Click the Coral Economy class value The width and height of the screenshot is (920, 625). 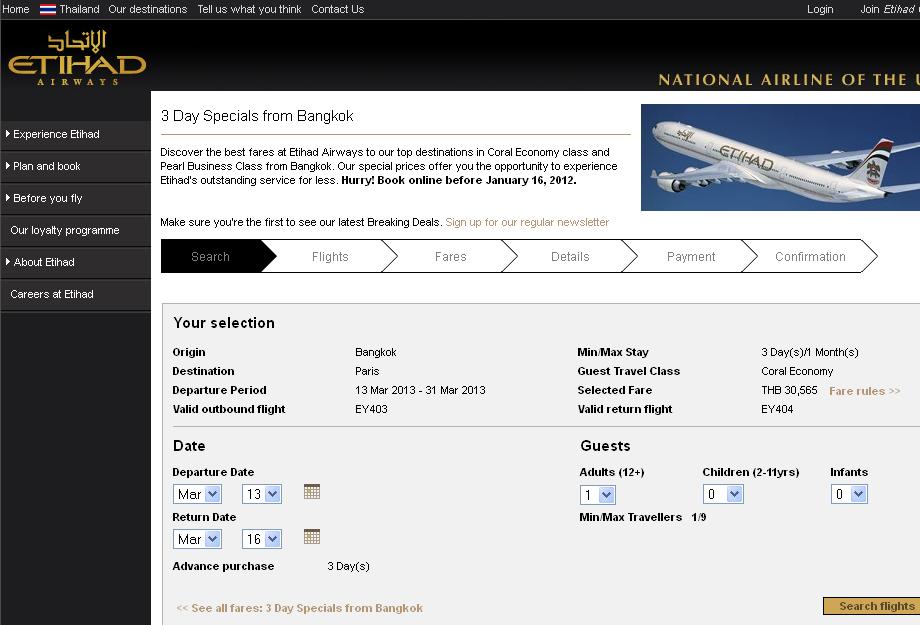point(797,371)
